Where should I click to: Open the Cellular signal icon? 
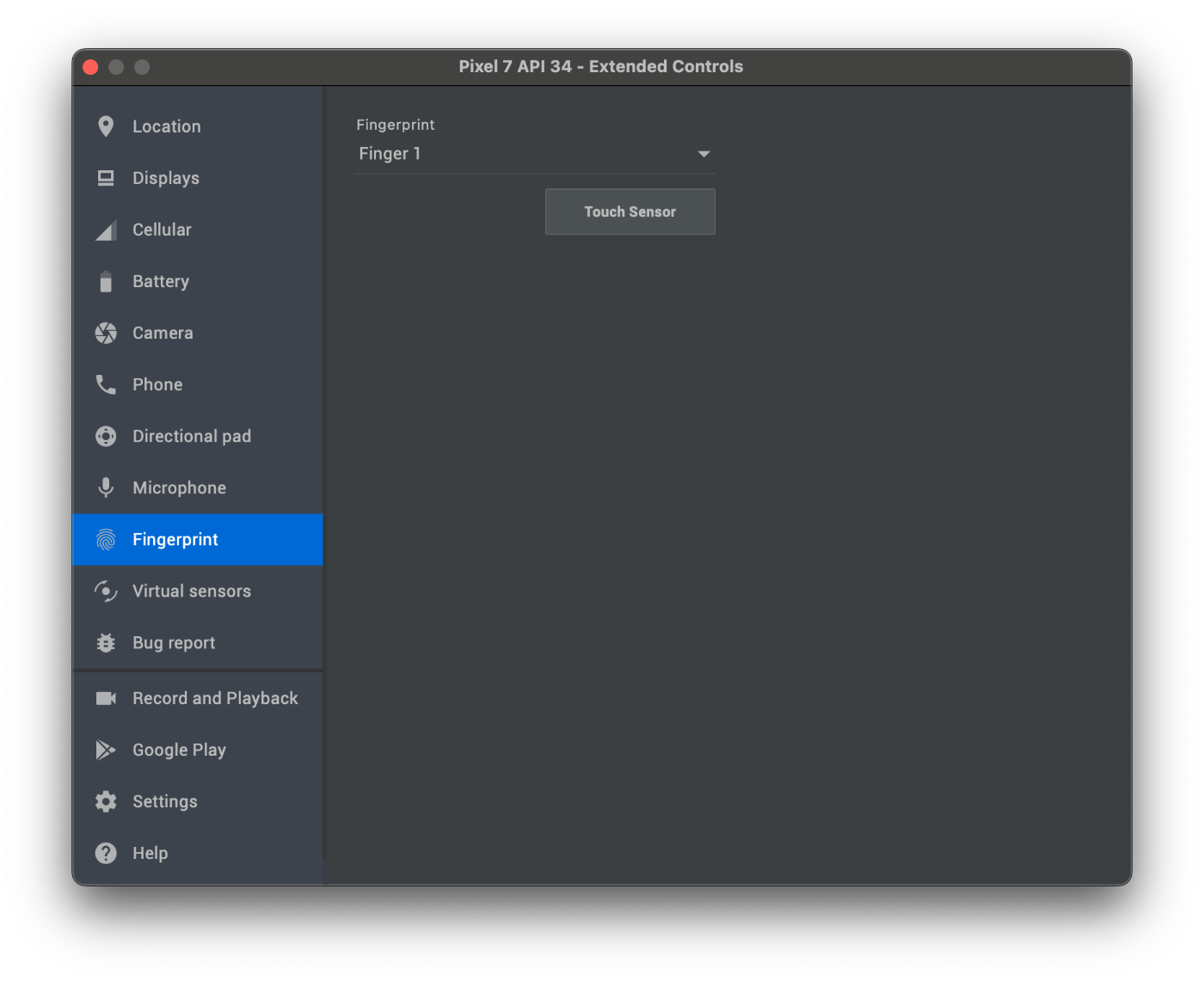coord(106,230)
